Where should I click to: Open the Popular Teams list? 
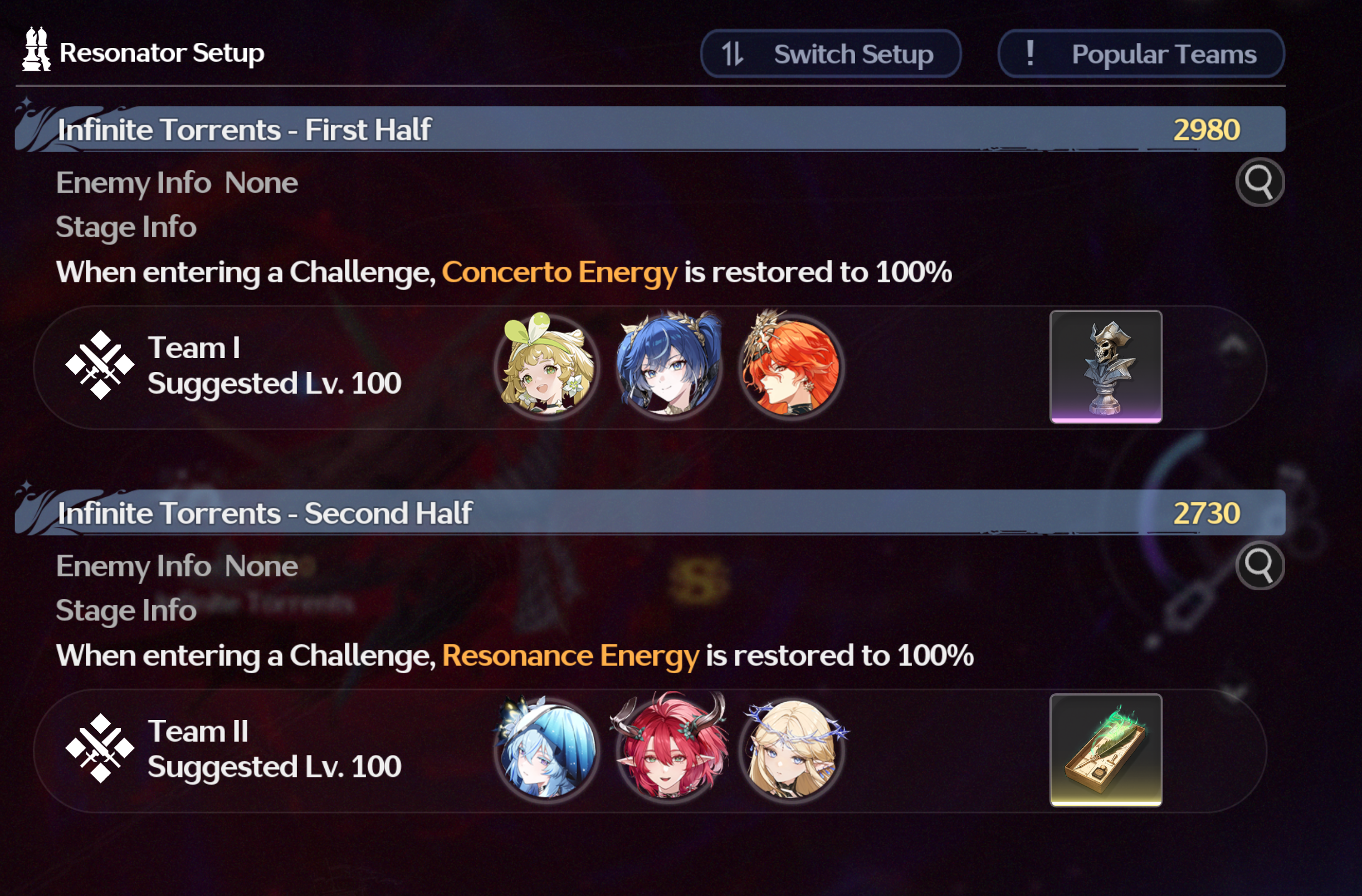coord(1141,54)
